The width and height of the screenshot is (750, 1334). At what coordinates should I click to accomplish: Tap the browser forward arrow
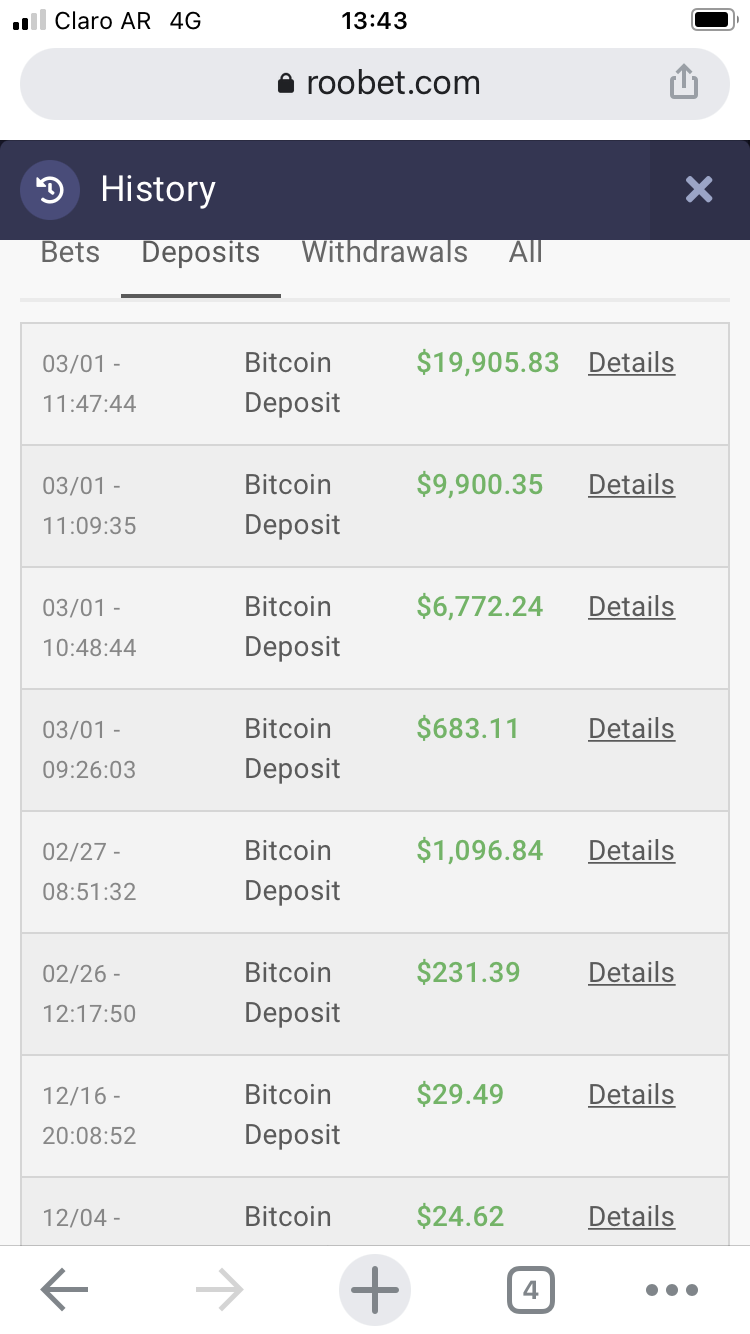click(220, 1290)
